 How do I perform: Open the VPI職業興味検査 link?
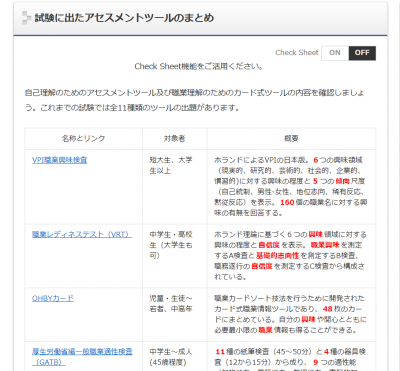pos(59,160)
